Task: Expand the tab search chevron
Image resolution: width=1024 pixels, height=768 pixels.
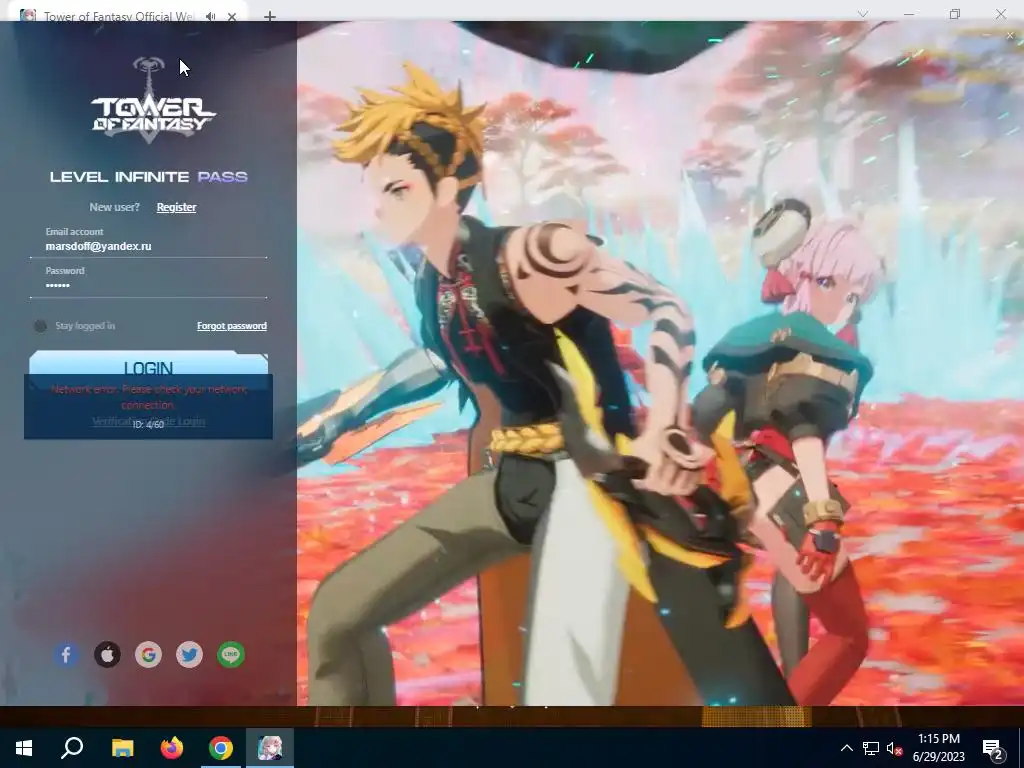Action: point(863,14)
